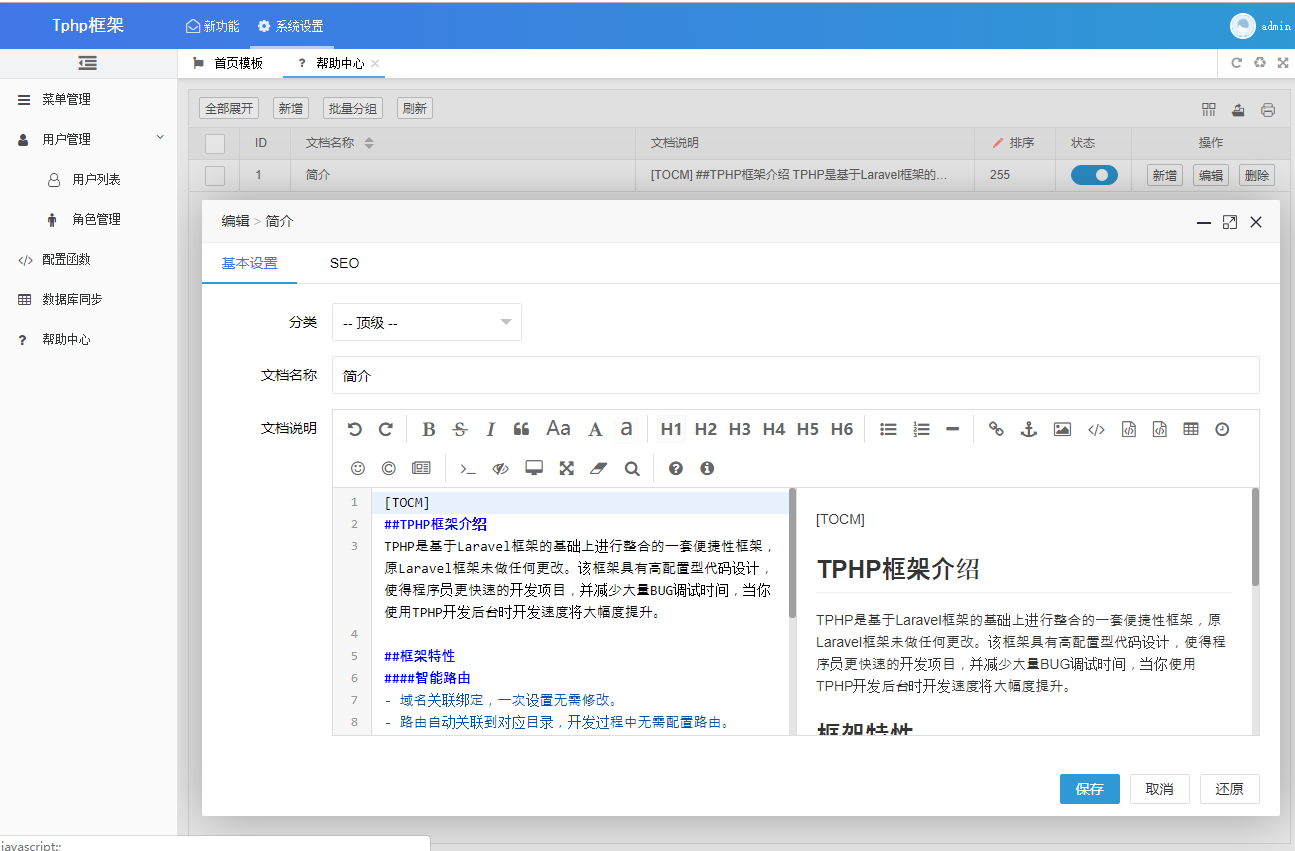Clear editor content with eraser icon
This screenshot has width=1295, height=851.
pos(598,468)
